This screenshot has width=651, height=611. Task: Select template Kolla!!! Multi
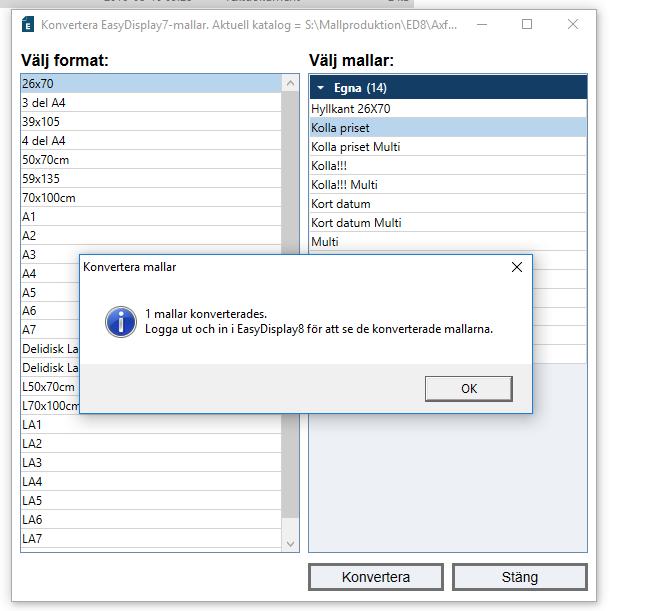click(x=448, y=185)
